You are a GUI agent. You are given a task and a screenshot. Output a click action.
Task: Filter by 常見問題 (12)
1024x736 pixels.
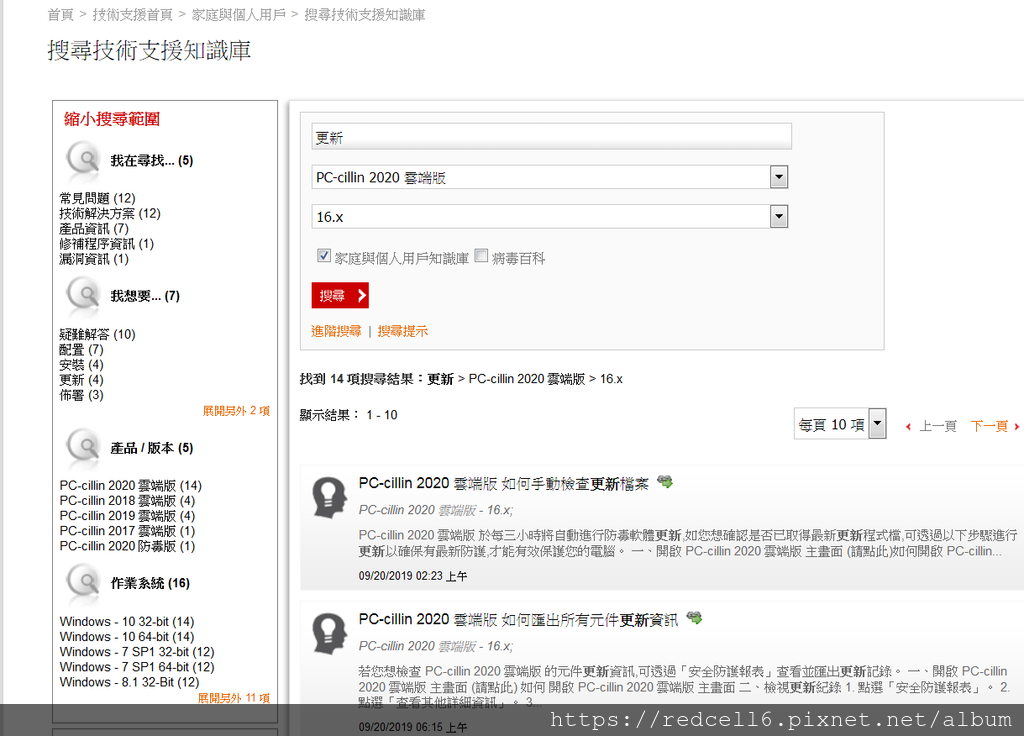click(97, 198)
